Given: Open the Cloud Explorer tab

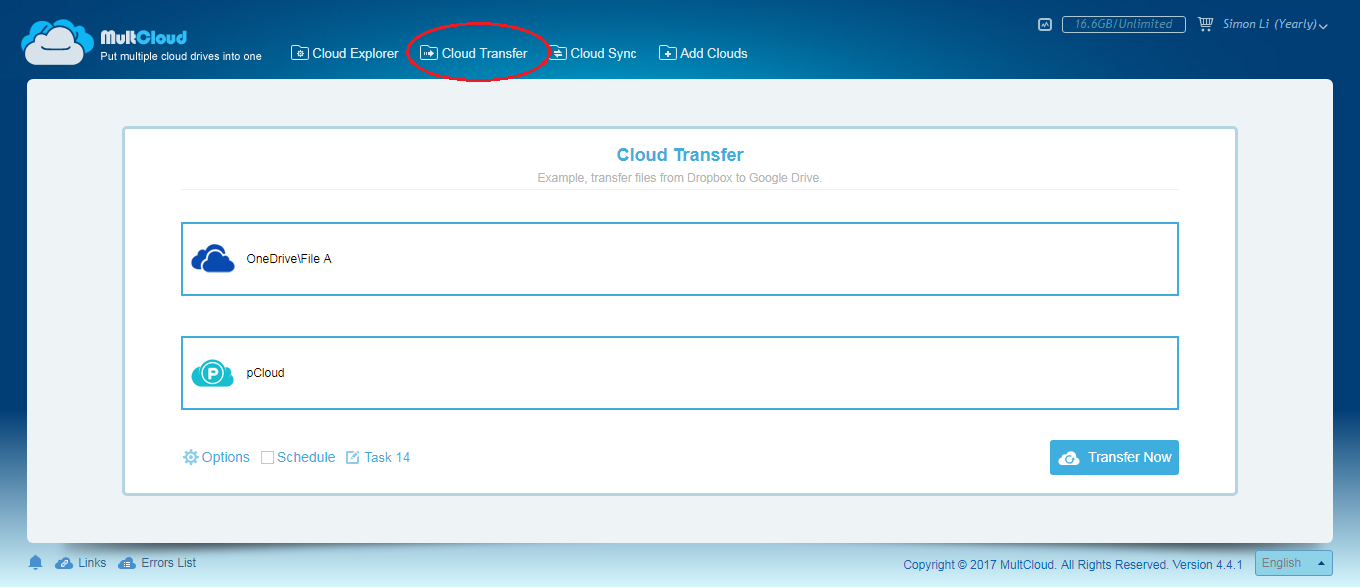Looking at the screenshot, I should [x=344, y=53].
